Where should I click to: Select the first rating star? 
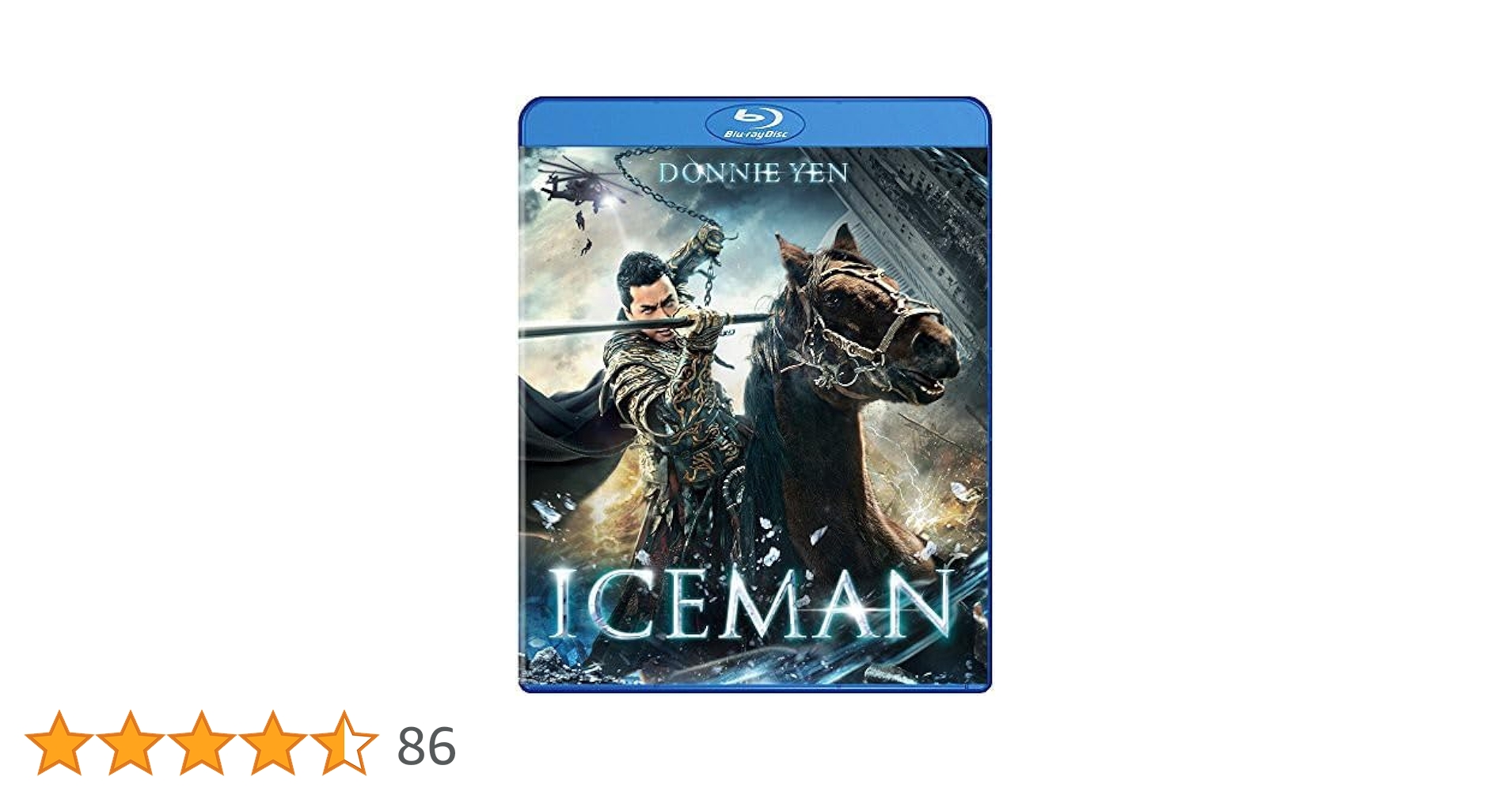(x=59, y=743)
